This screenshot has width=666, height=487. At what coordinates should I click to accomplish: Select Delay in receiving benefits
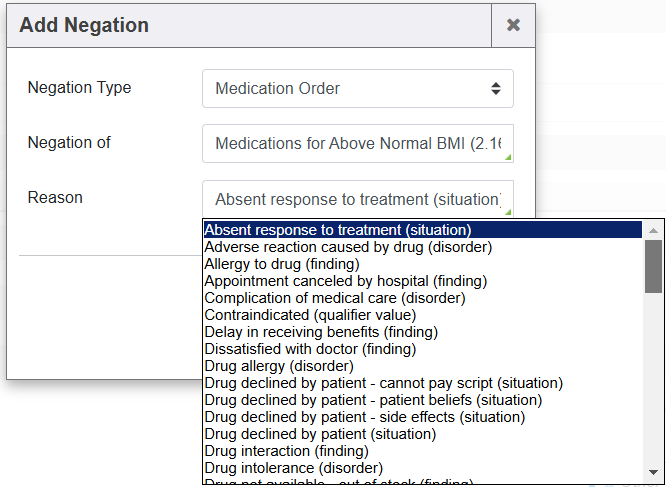pyautogui.click(x=320, y=332)
